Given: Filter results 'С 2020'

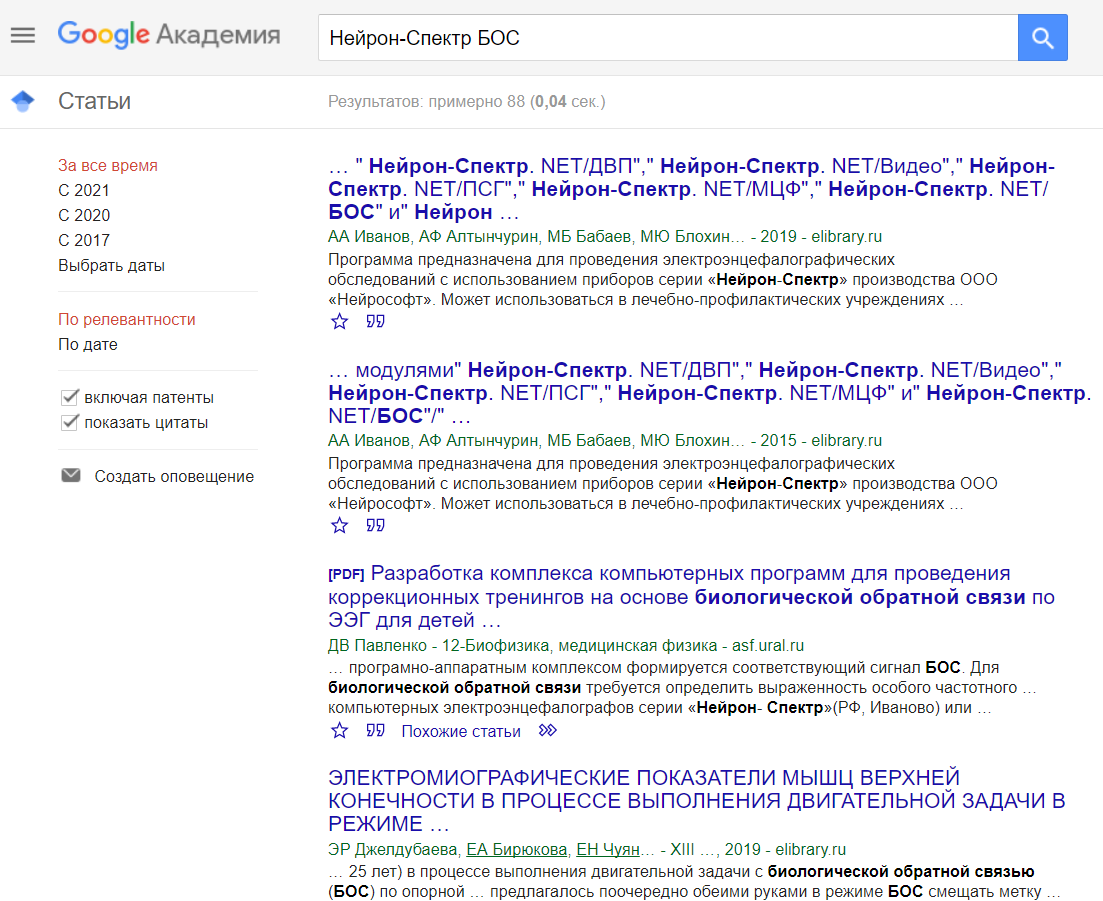Looking at the screenshot, I should pos(84,215).
